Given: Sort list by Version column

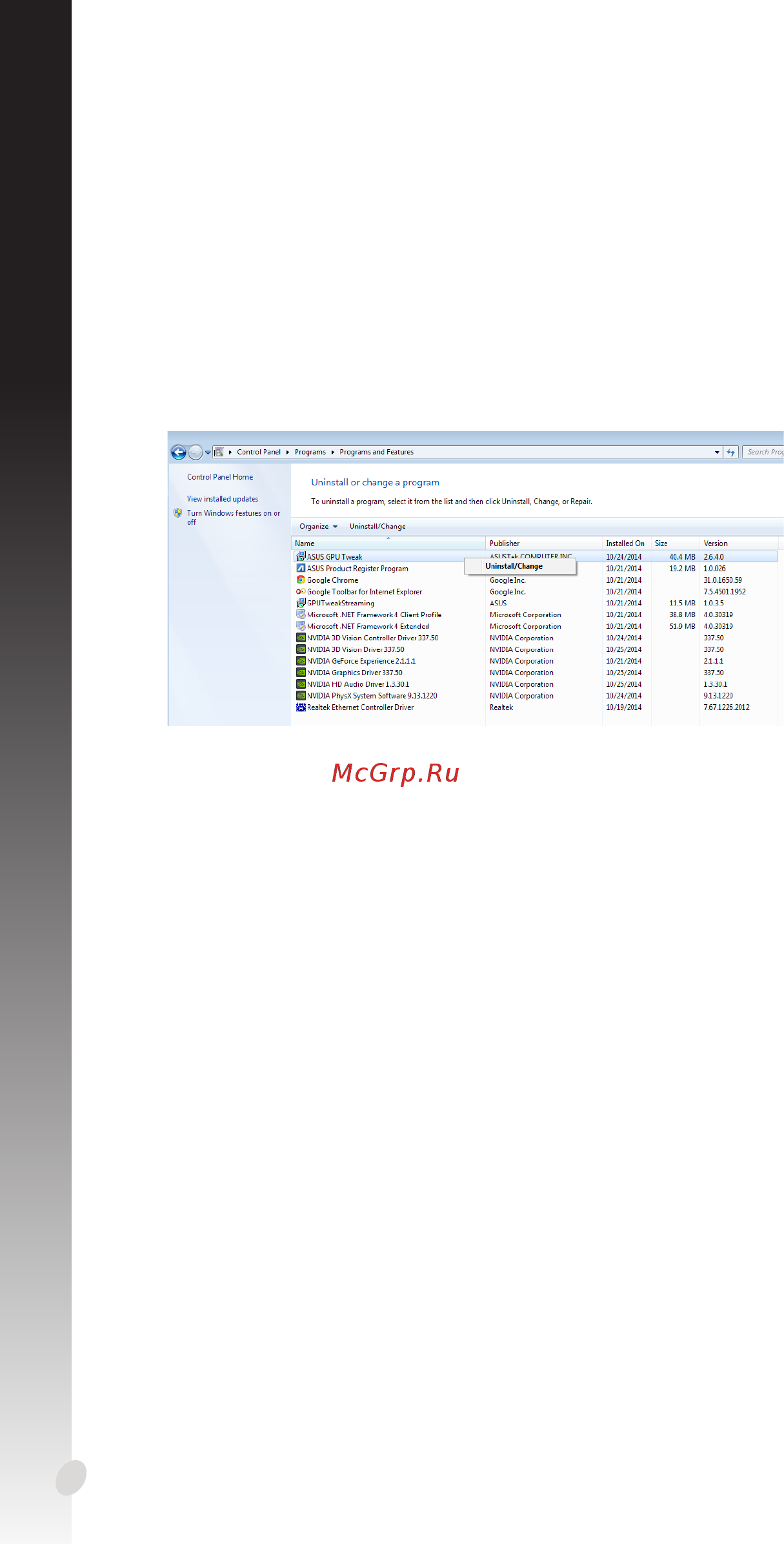Looking at the screenshot, I should (x=739, y=543).
